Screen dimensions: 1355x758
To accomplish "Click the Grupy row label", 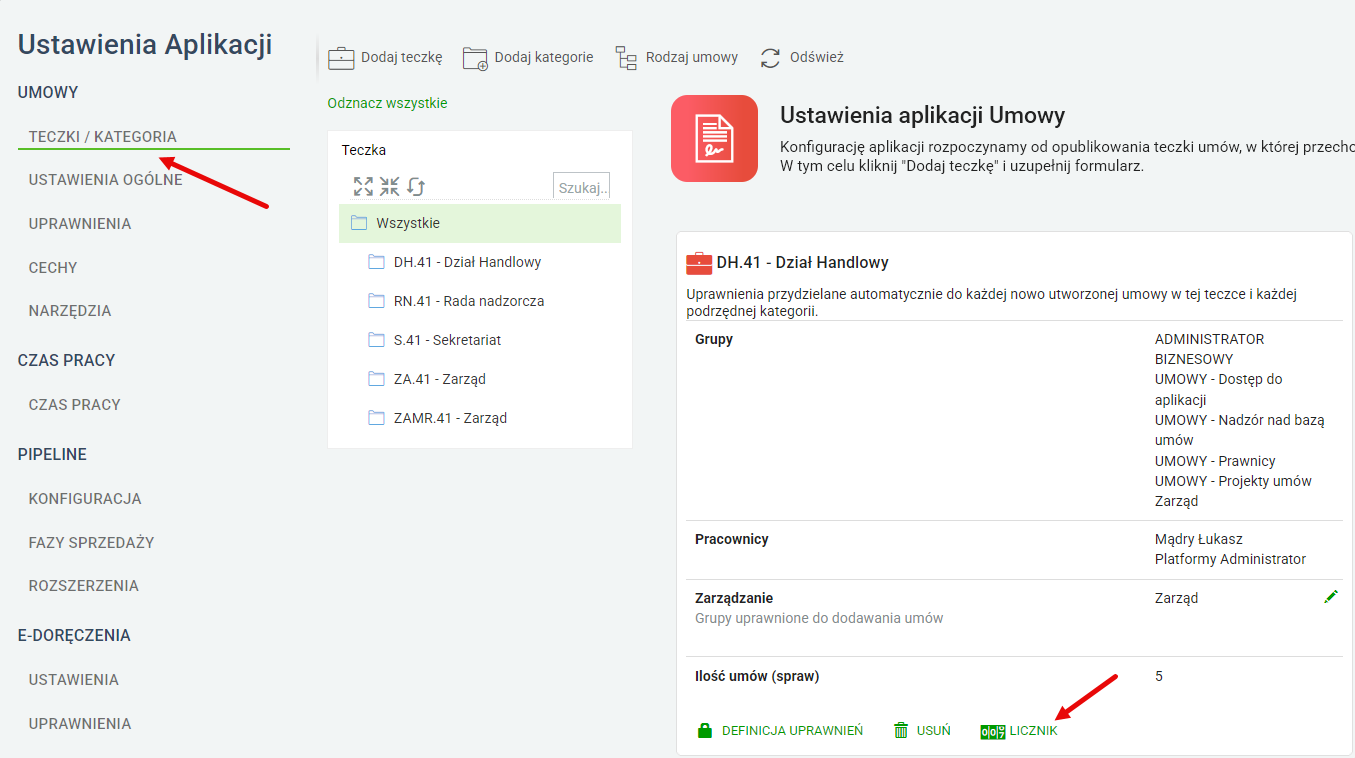I will [x=714, y=339].
